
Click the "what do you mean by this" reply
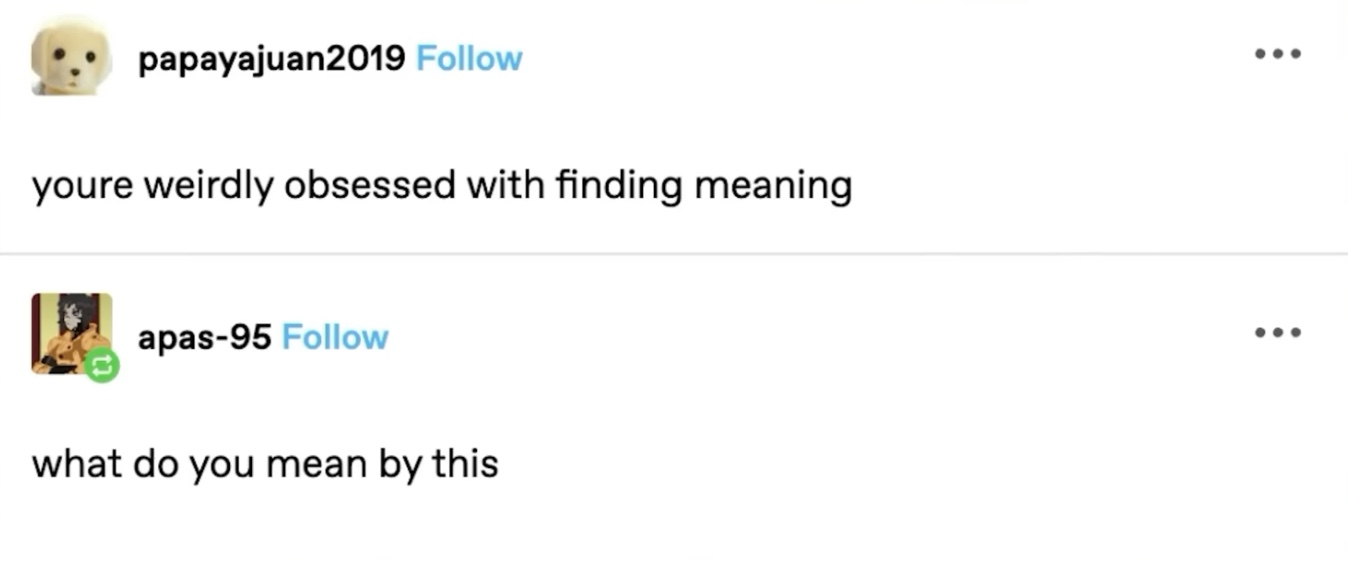click(x=265, y=464)
